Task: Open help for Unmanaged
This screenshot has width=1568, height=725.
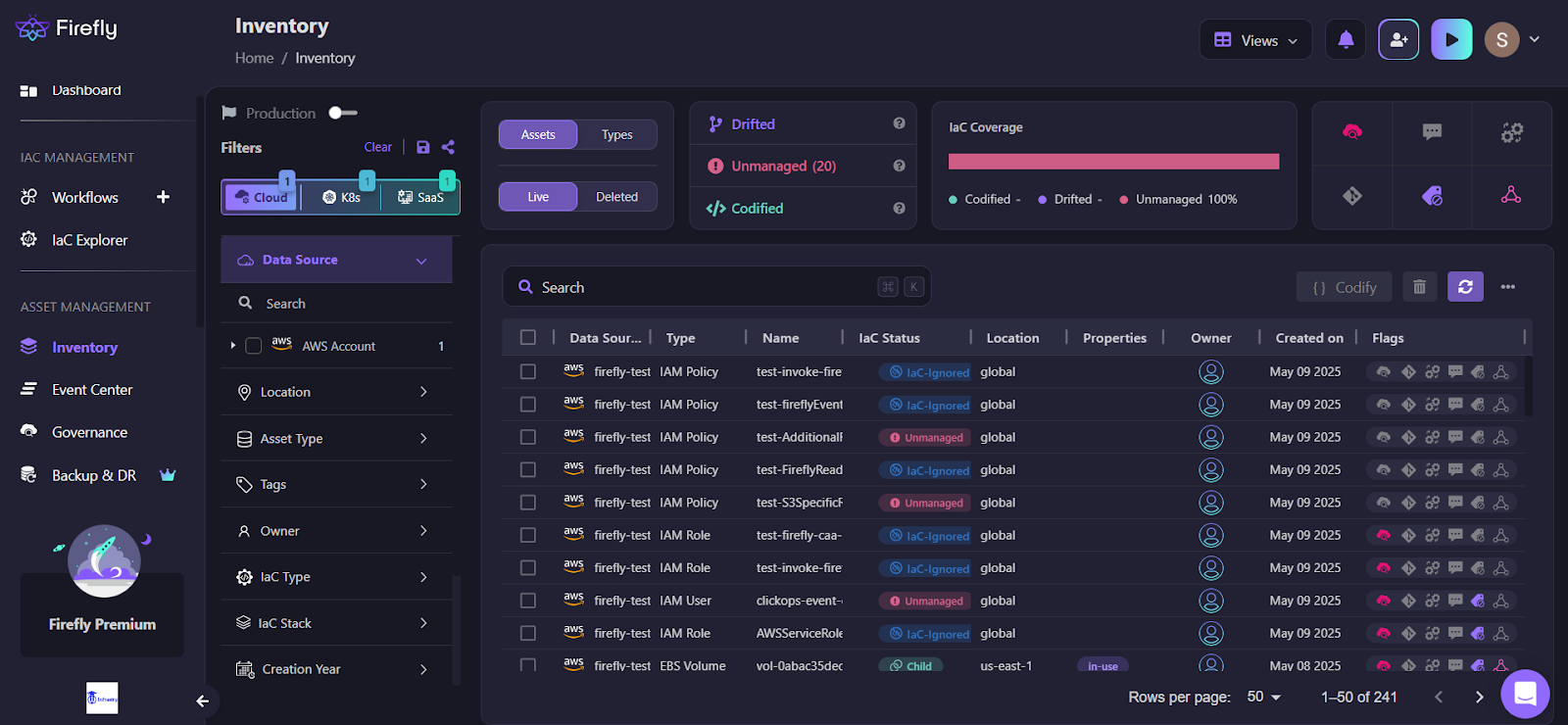Action: [899, 166]
